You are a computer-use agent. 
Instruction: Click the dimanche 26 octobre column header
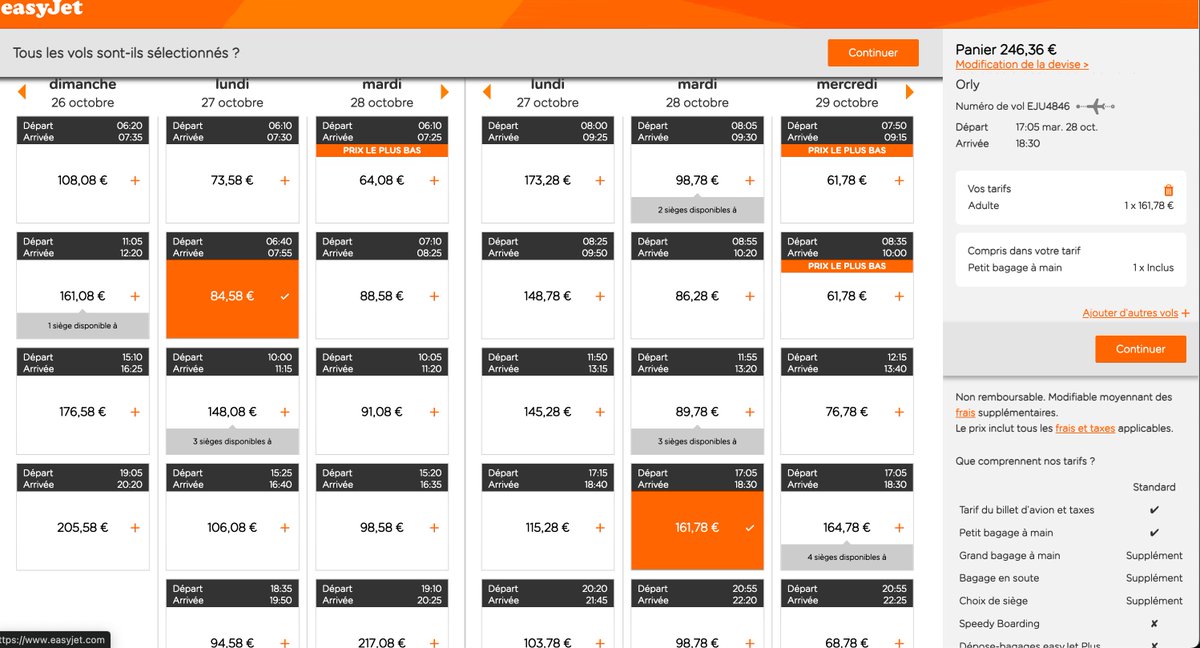tap(83, 93)
